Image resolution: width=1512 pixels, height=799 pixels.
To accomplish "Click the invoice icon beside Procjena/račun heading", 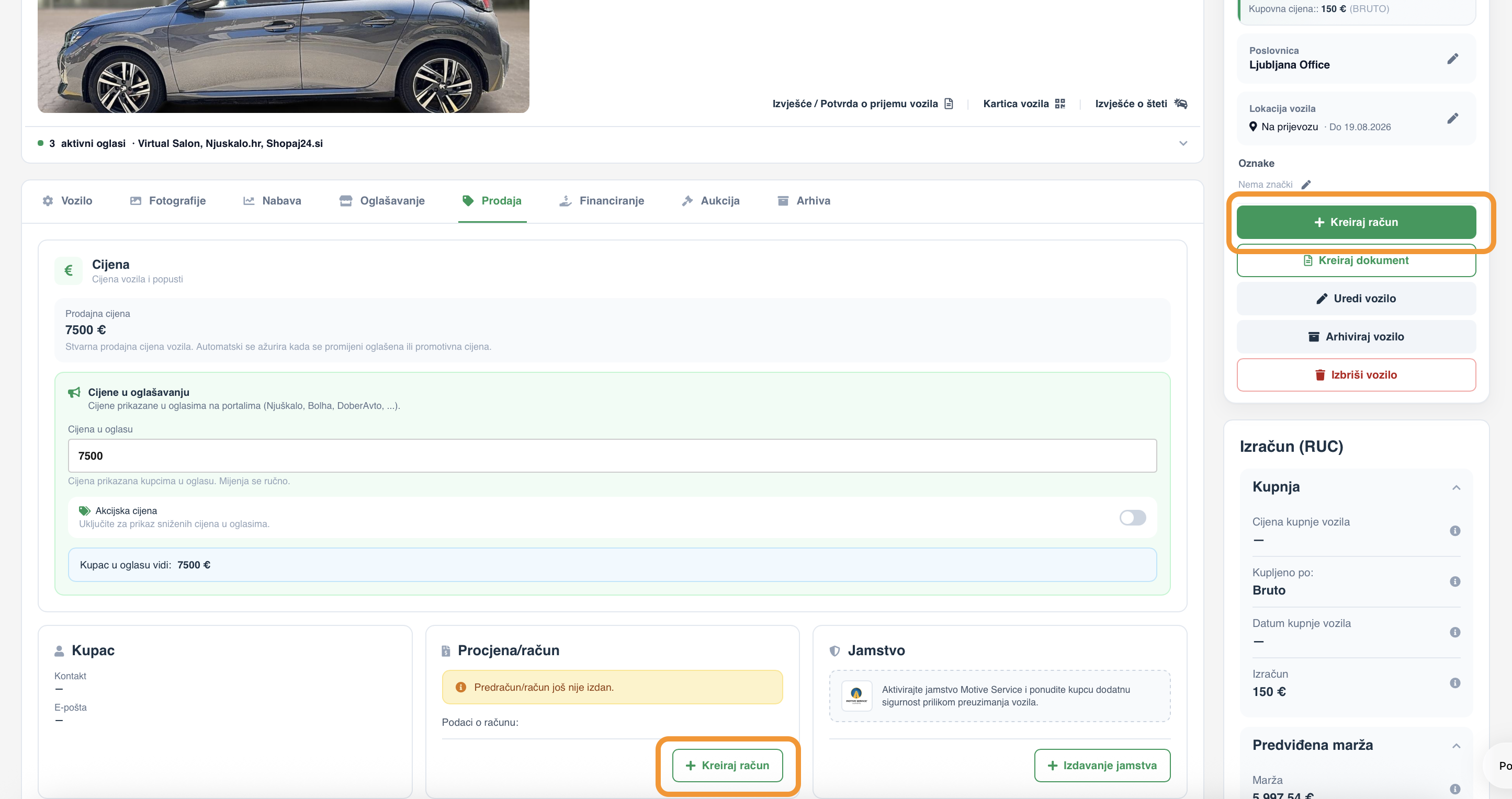I will (446, 650).
